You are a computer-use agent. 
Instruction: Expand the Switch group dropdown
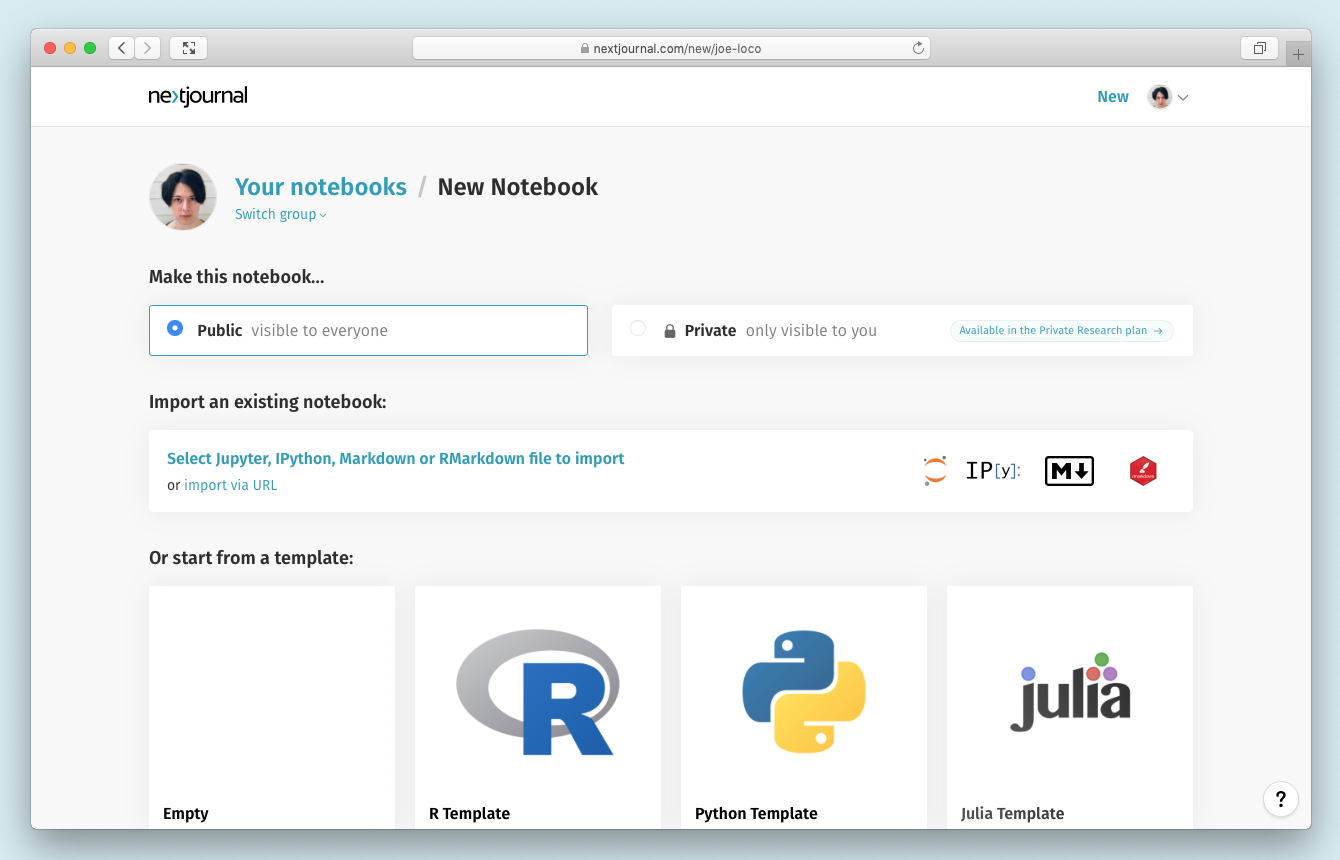click(x=281, y=214)
